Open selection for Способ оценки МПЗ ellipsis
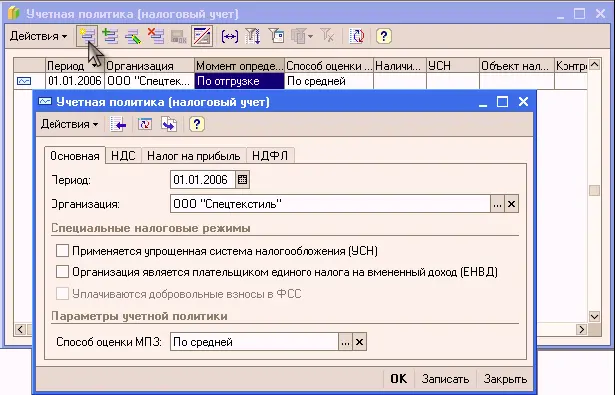 coord(345,342)
